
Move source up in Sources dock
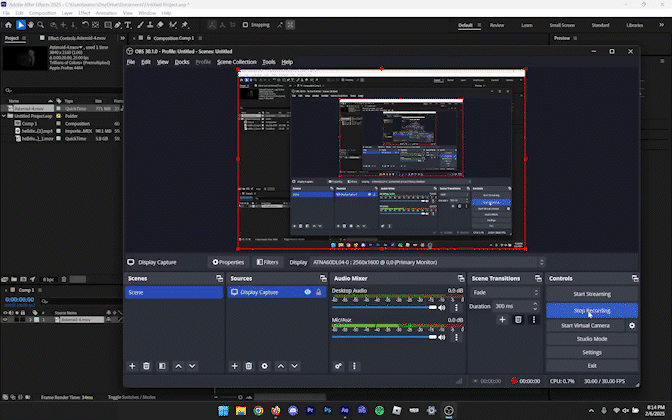(x=281, y=366)
